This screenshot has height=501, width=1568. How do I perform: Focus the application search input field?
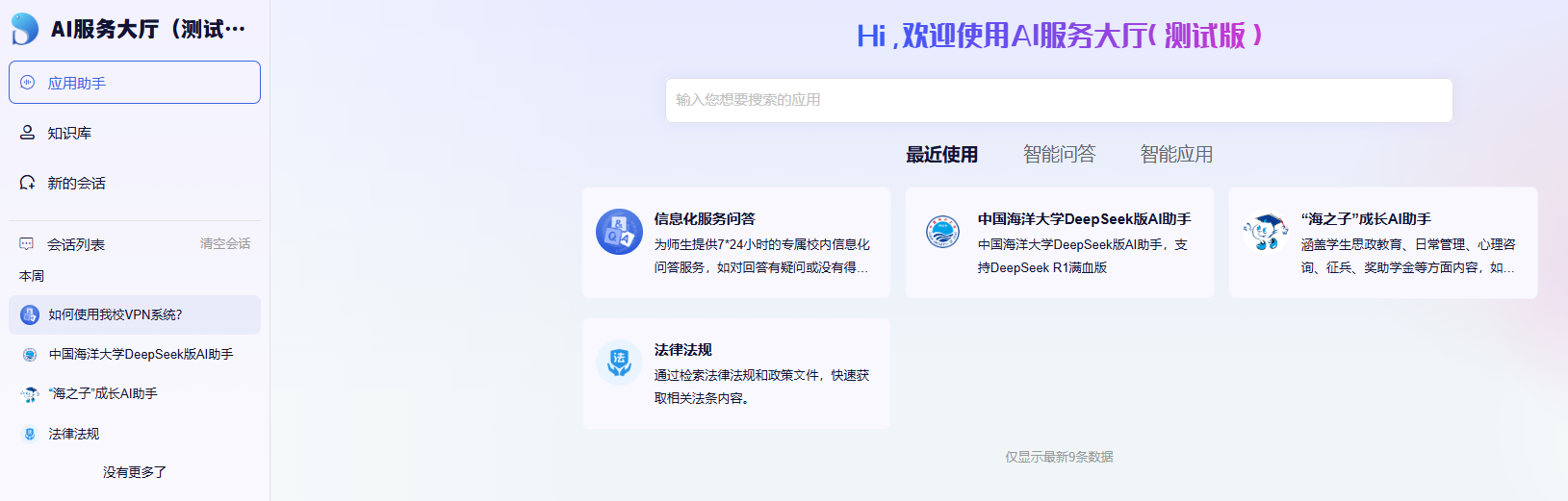[x=1059, y=100]
